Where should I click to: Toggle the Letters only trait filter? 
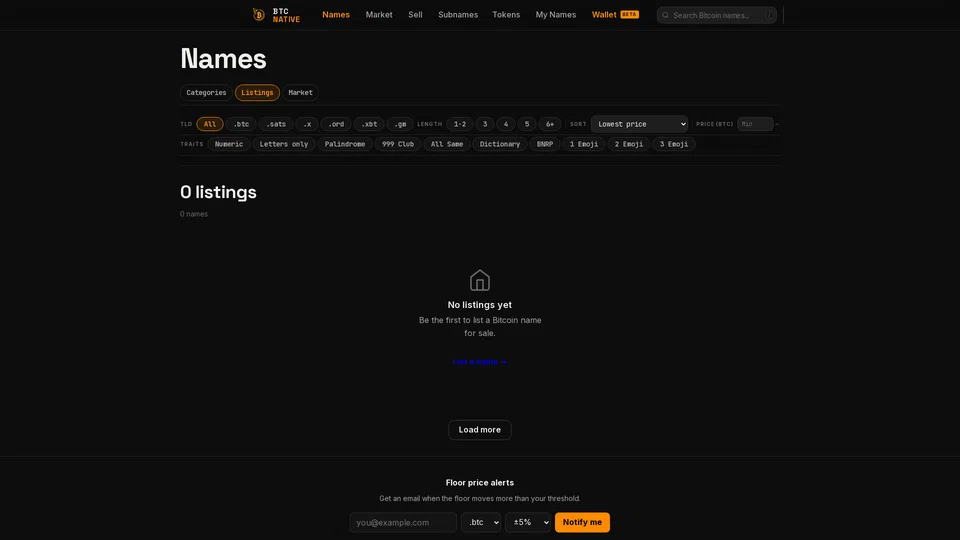tap(284, 144)
